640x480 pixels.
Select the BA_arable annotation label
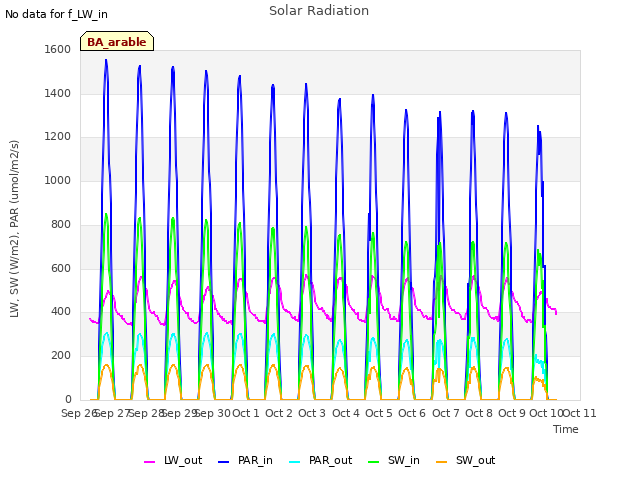pyautogui.click(x=117, y=41)
